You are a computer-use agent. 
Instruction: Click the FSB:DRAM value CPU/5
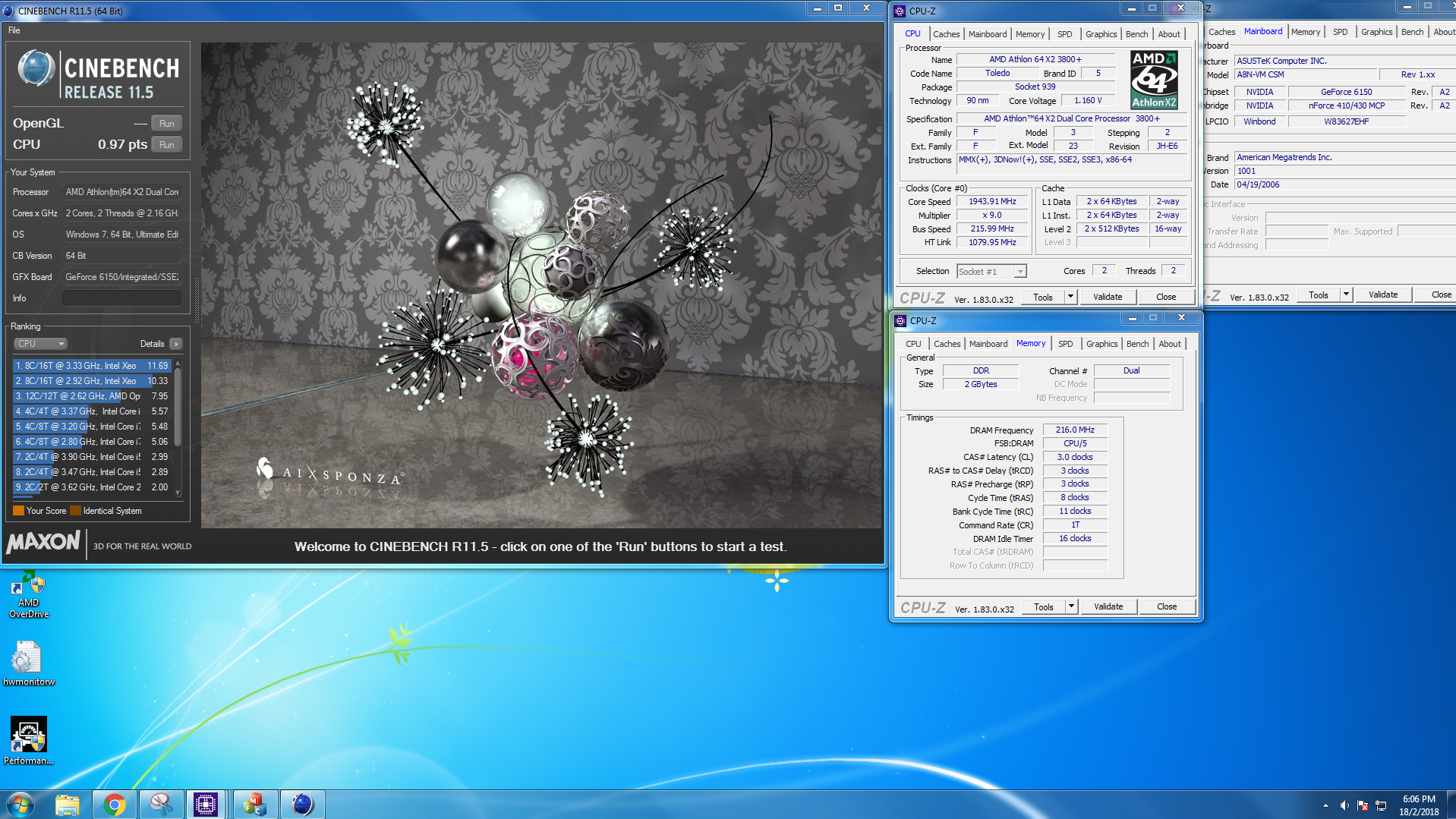[1075, 443]
